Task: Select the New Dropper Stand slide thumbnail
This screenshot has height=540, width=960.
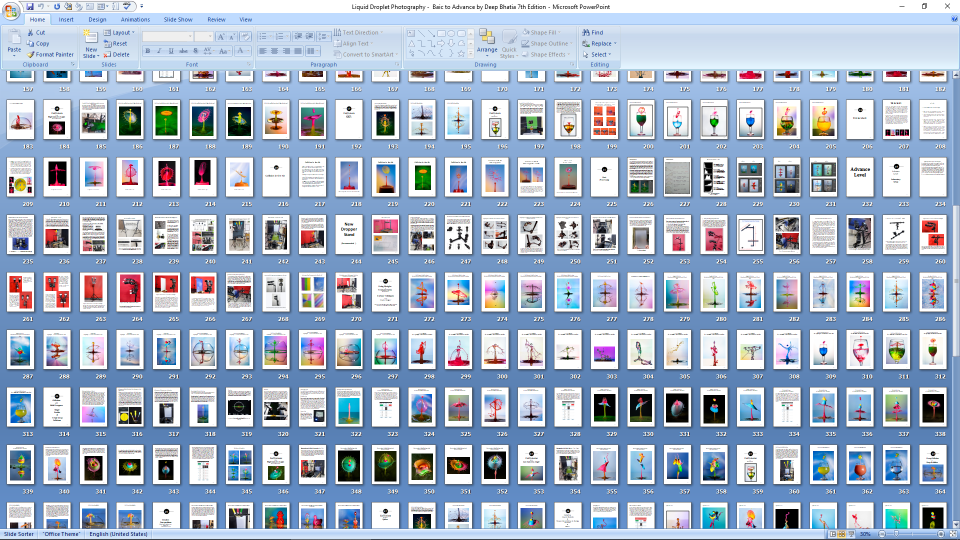Action: point(349,234)
